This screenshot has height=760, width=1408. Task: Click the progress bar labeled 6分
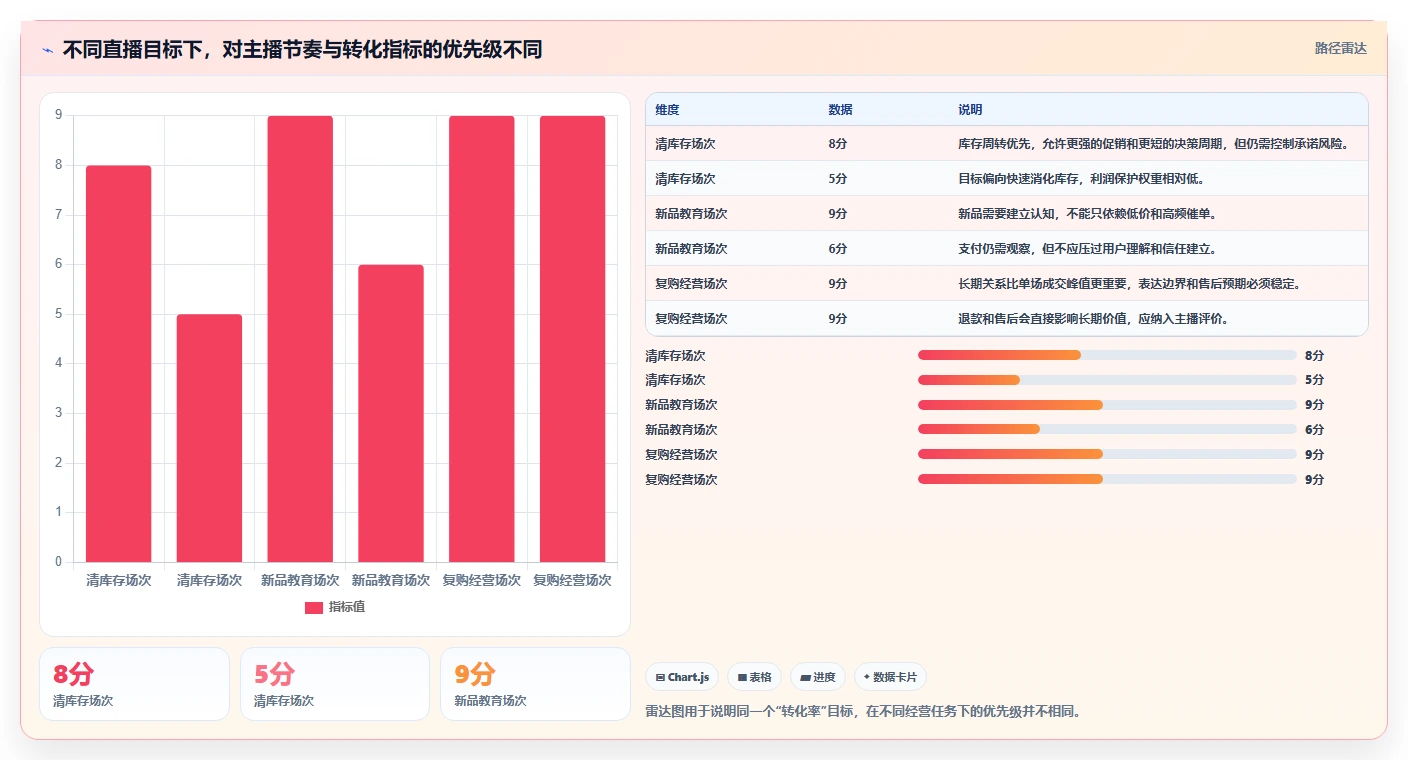[x=1107, y=429]
